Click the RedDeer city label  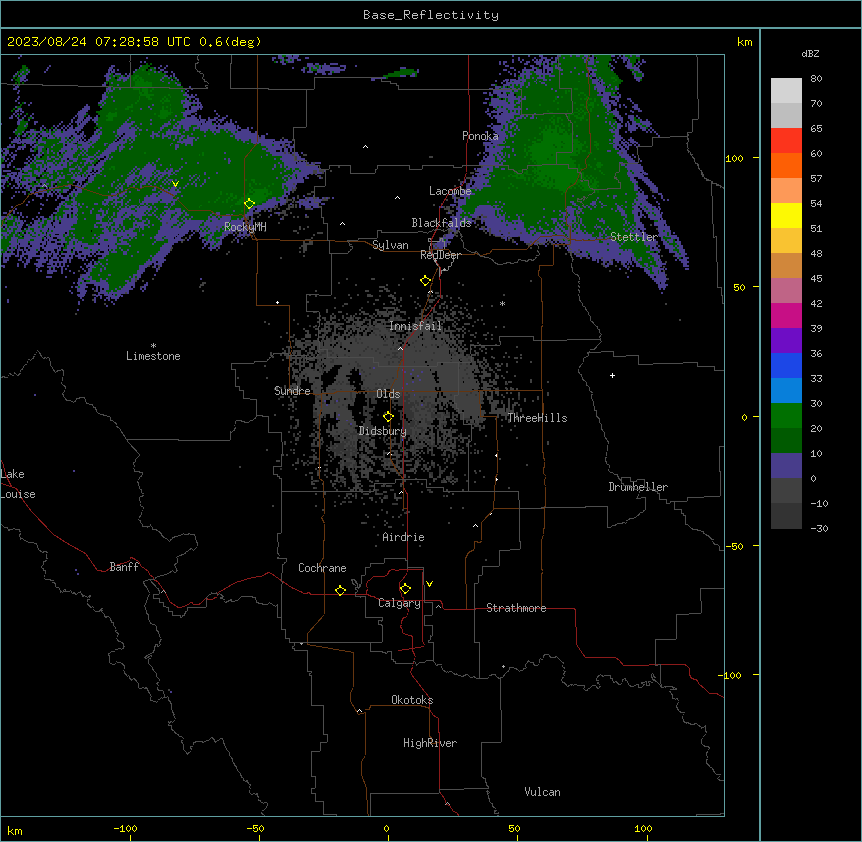tap(440, 255)
